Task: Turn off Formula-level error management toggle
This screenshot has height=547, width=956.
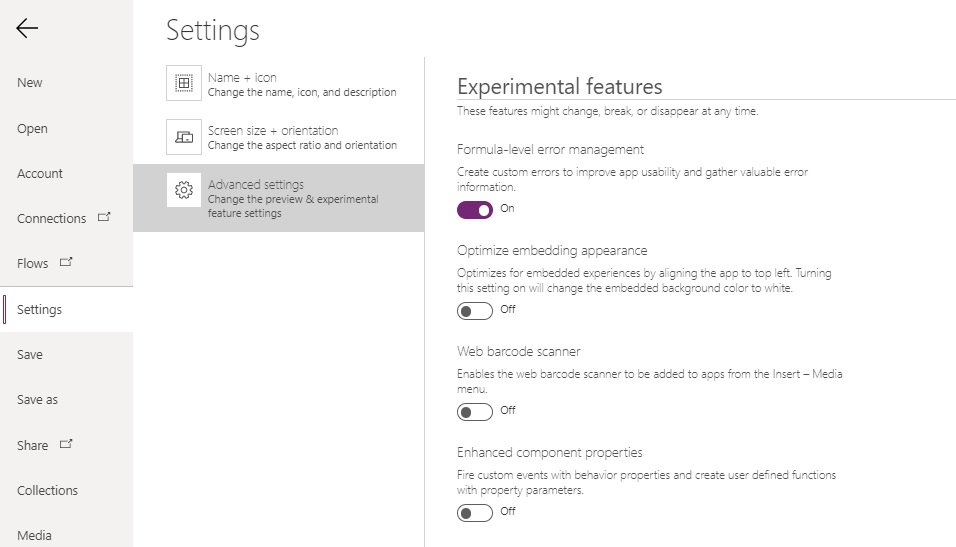Action: (475, 210)
